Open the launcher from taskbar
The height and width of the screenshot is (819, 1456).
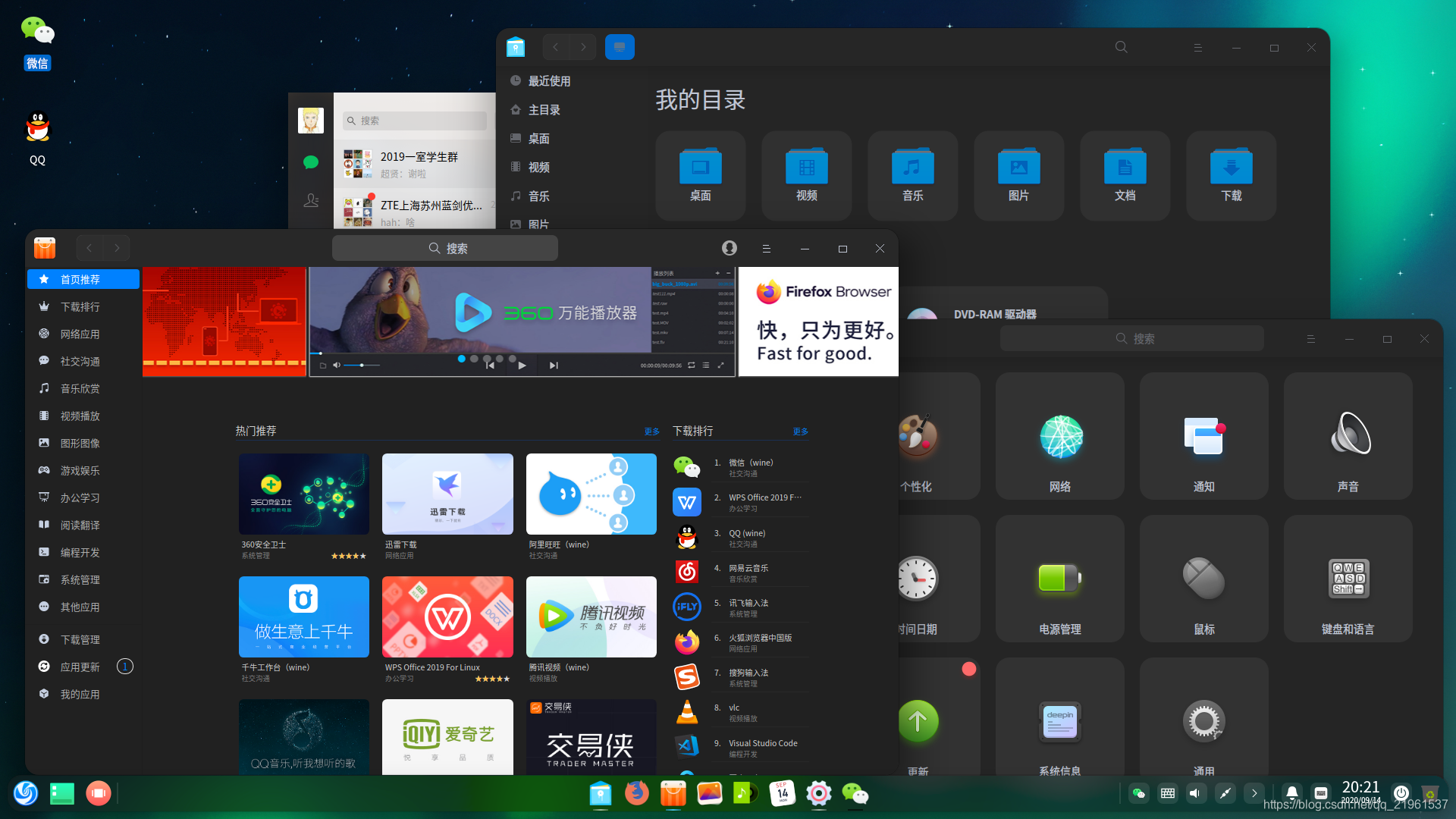coord(25,793)
